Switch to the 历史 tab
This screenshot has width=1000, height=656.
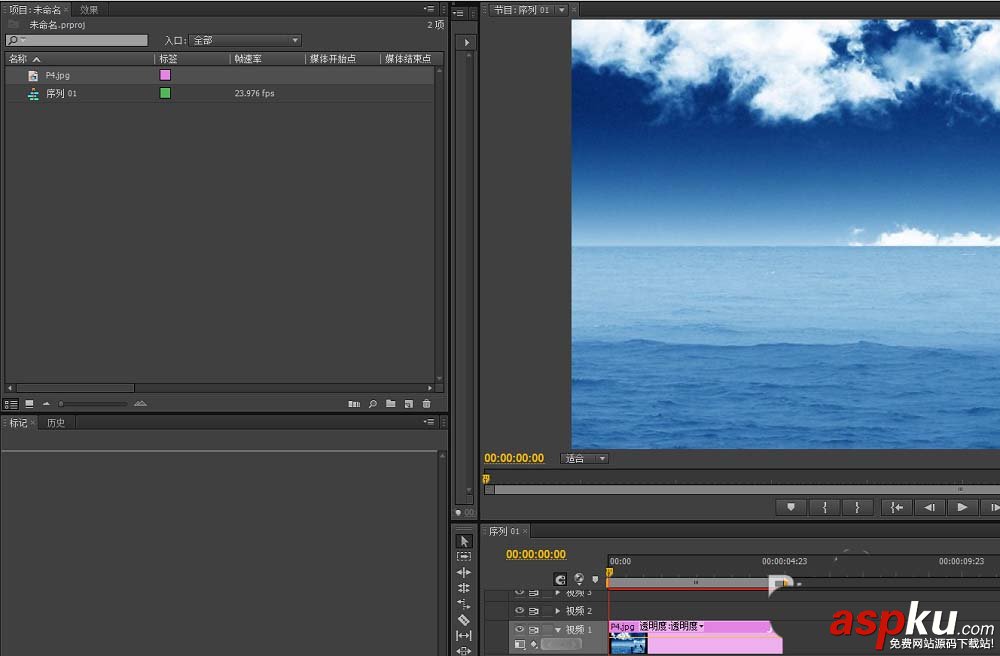click(56, 423)
